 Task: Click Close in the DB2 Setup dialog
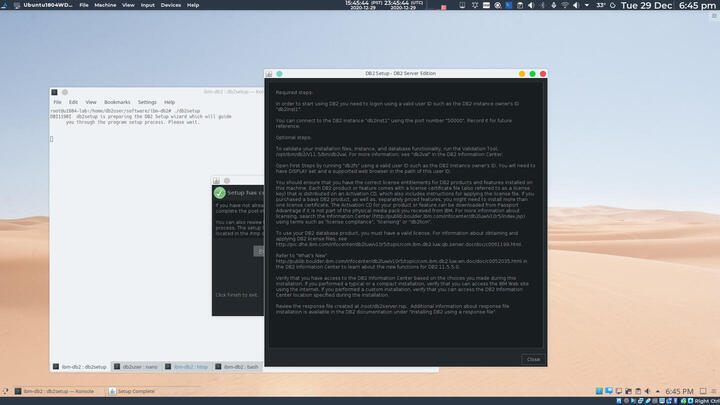click(533, 359)
